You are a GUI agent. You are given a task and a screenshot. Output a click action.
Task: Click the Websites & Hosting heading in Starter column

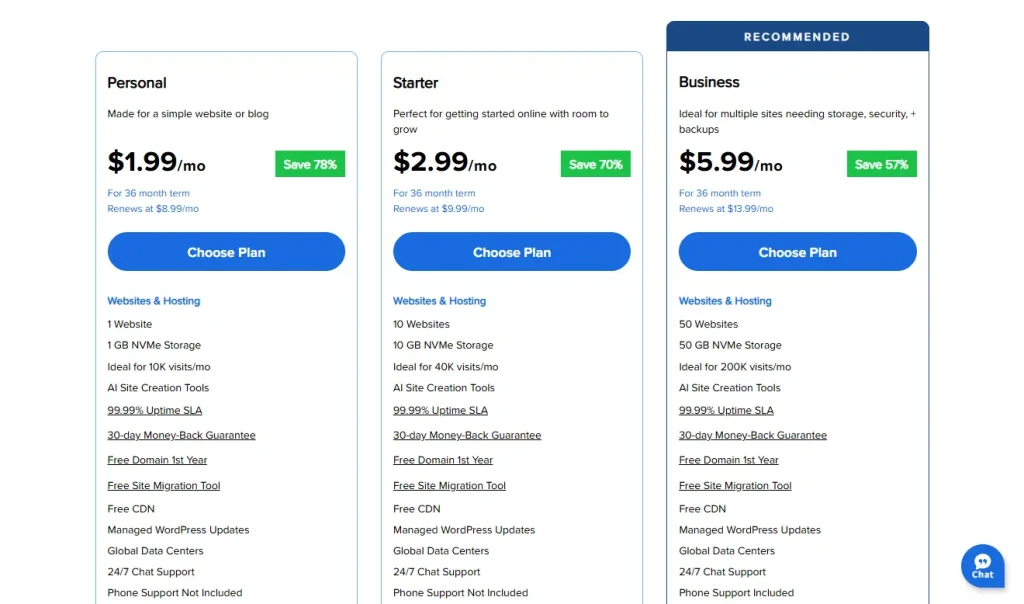439,300
